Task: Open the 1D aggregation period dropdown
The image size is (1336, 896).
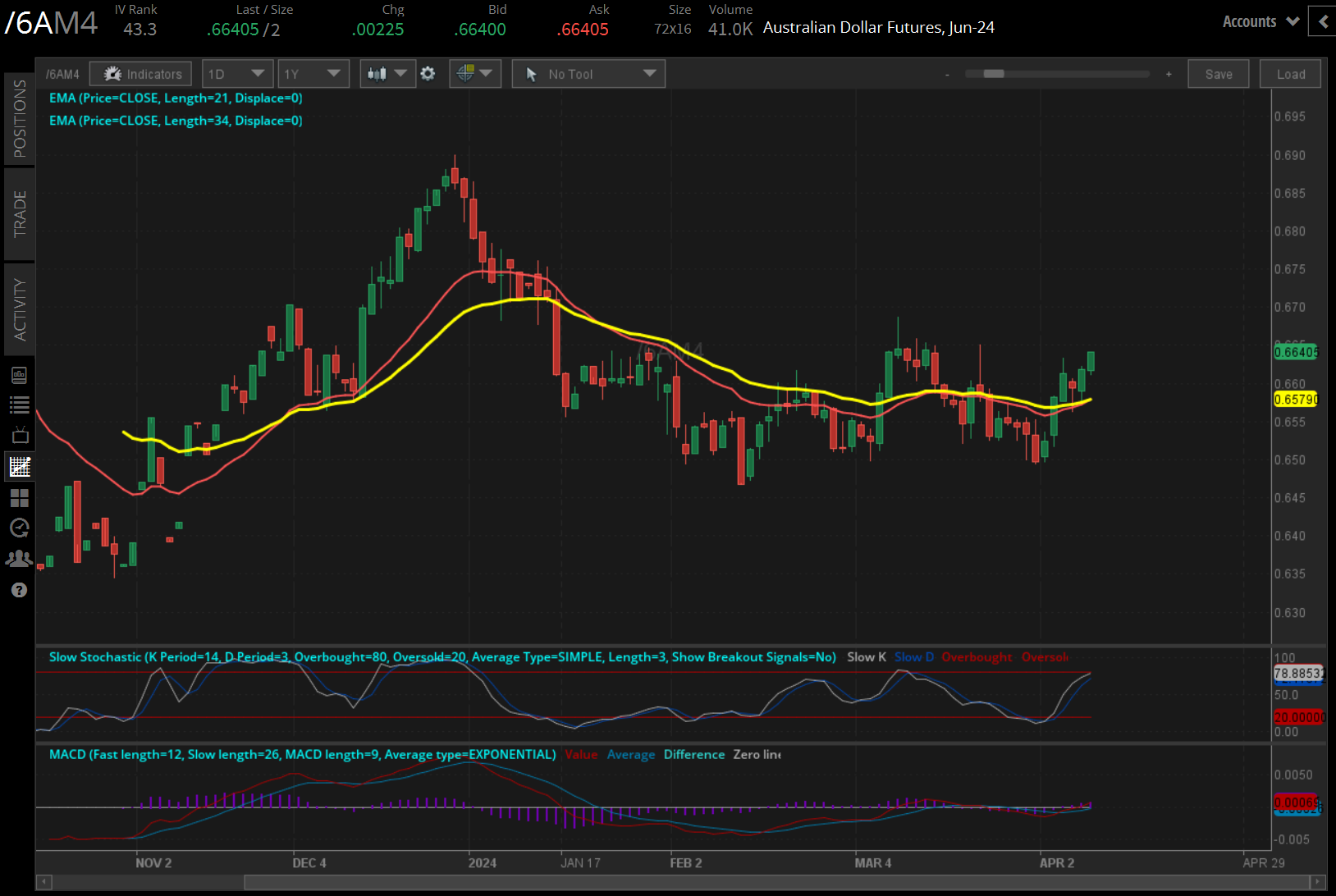Action: [x=236, y=74]
